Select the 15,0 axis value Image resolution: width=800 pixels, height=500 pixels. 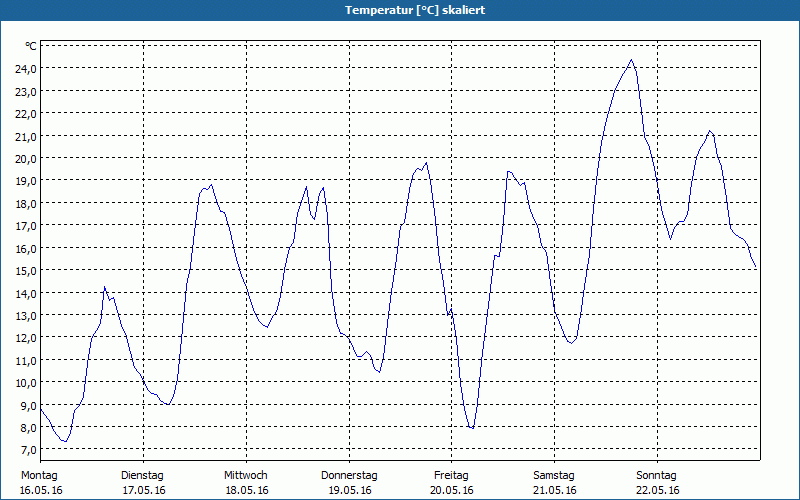pos(26,270)
